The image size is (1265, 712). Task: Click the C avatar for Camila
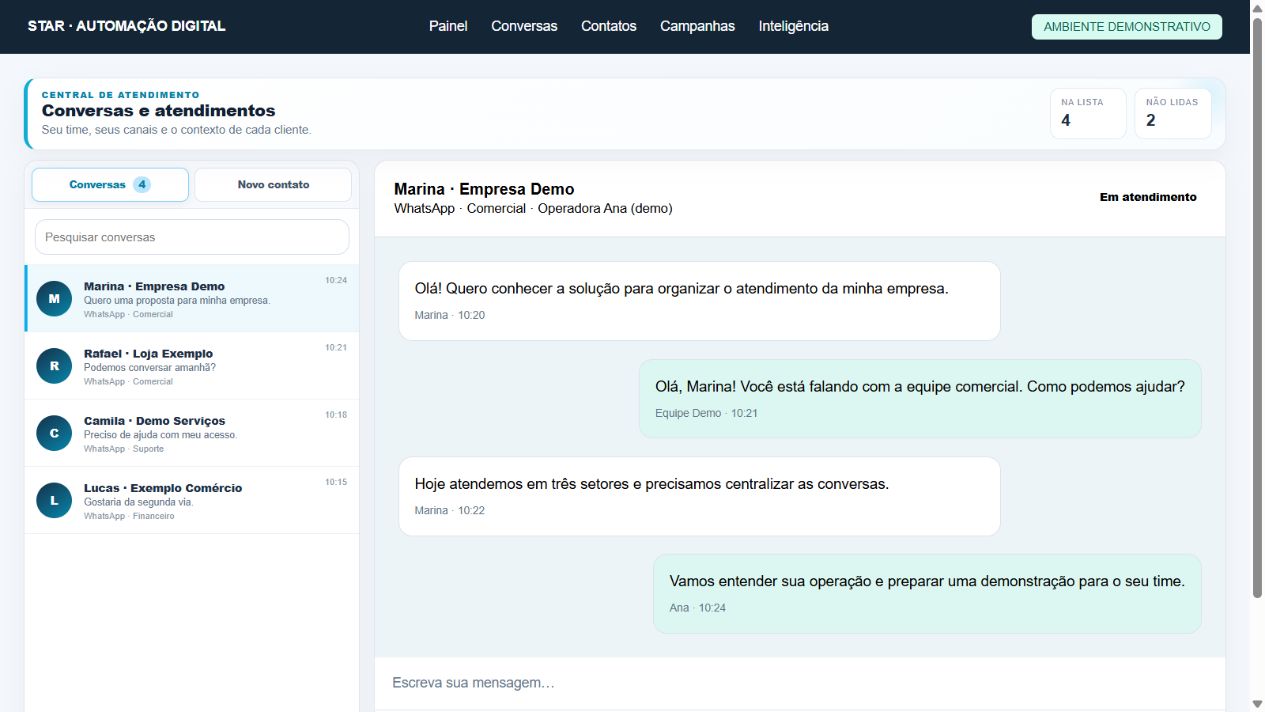54,433
